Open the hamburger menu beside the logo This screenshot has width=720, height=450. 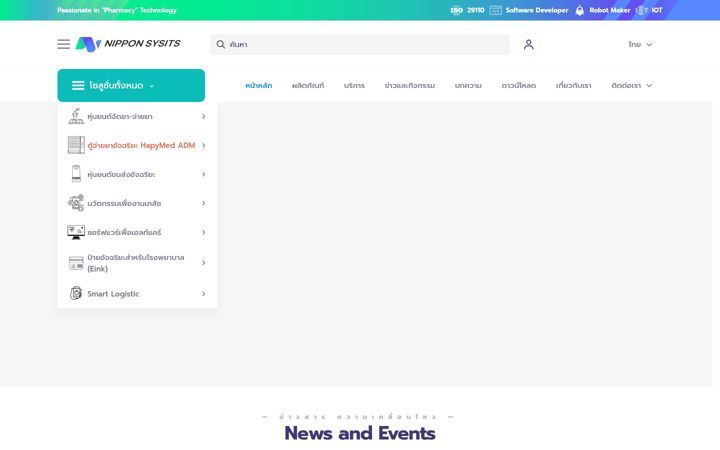tap(64, 44)
